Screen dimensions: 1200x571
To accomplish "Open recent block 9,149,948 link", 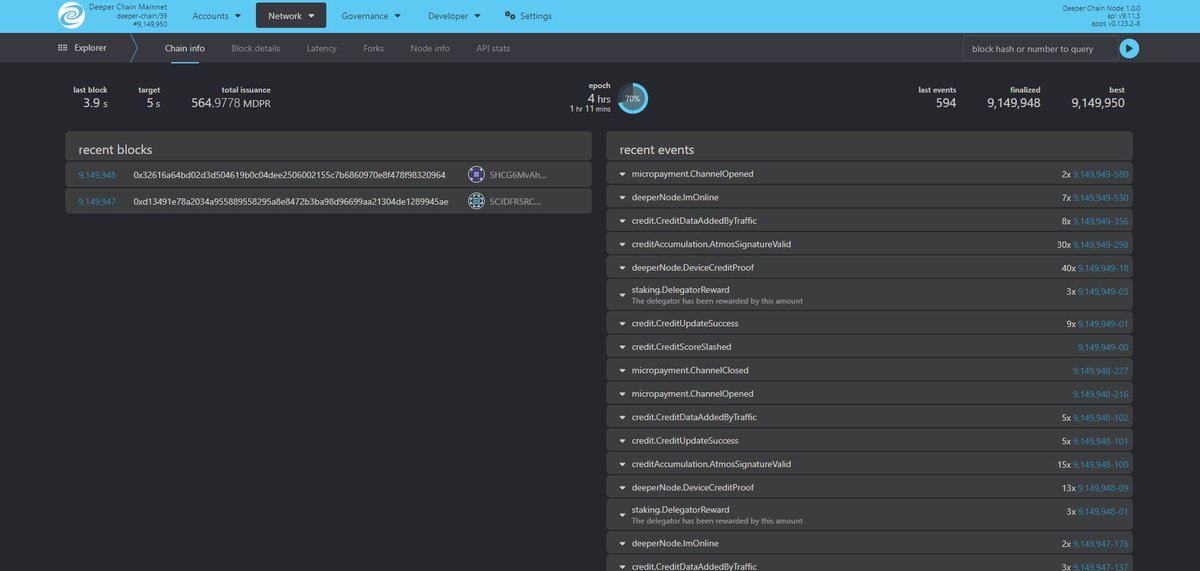I will 97,174.
